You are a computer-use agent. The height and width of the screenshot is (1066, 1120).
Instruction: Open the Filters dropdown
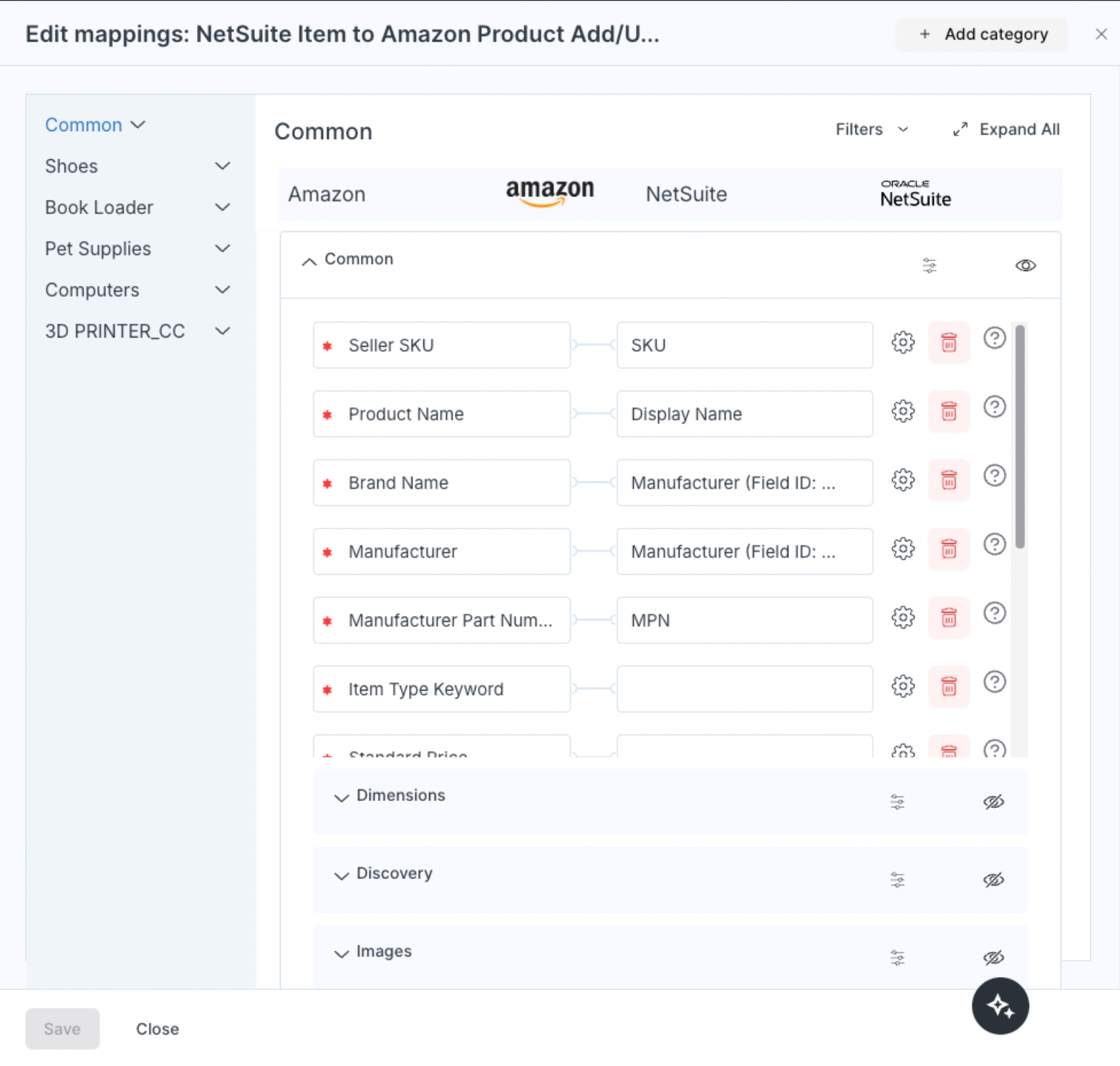coord(872,130)
